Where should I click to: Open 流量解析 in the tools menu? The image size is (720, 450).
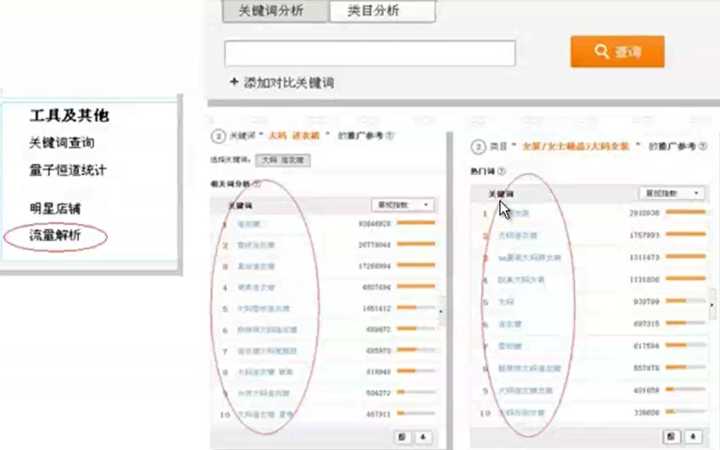[x=55, y=236]
